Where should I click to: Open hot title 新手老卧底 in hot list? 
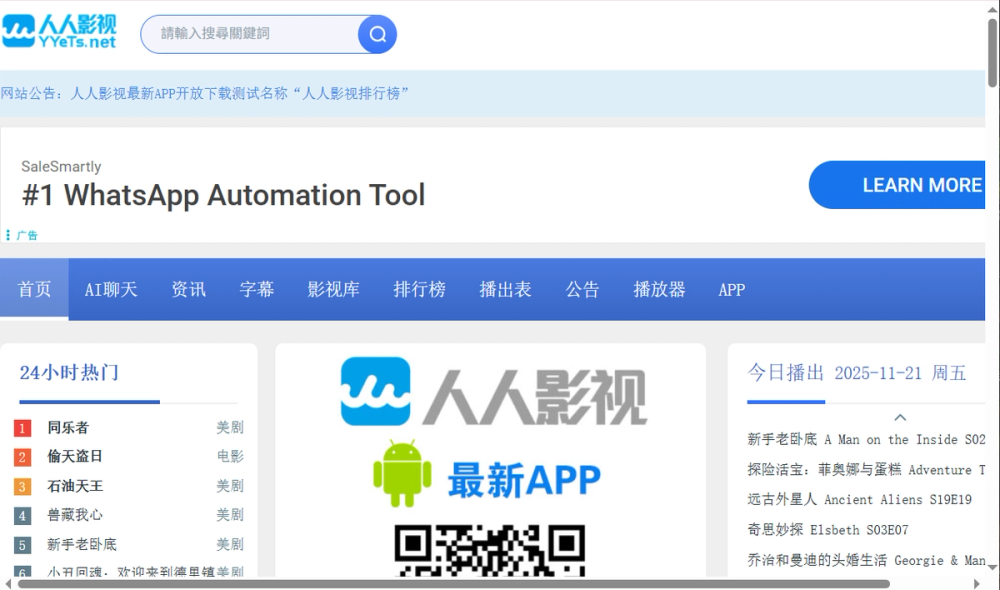click(82, 545)
